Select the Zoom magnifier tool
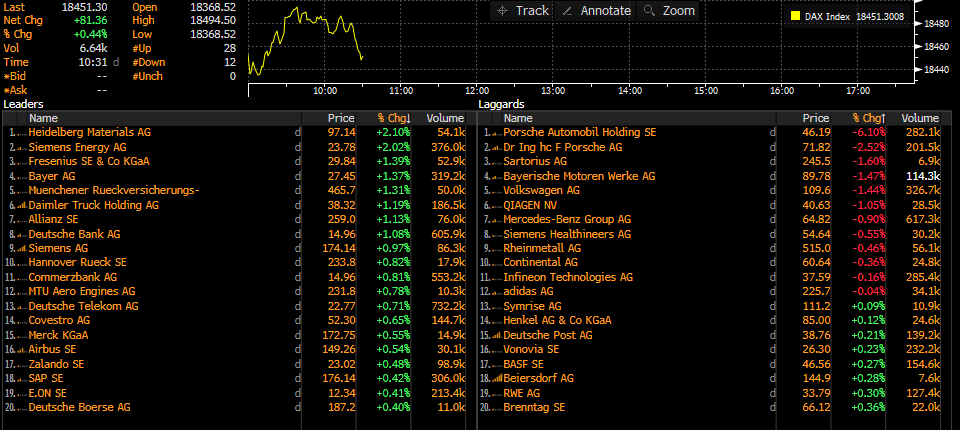960x430 pixels. tap(669, 10)
